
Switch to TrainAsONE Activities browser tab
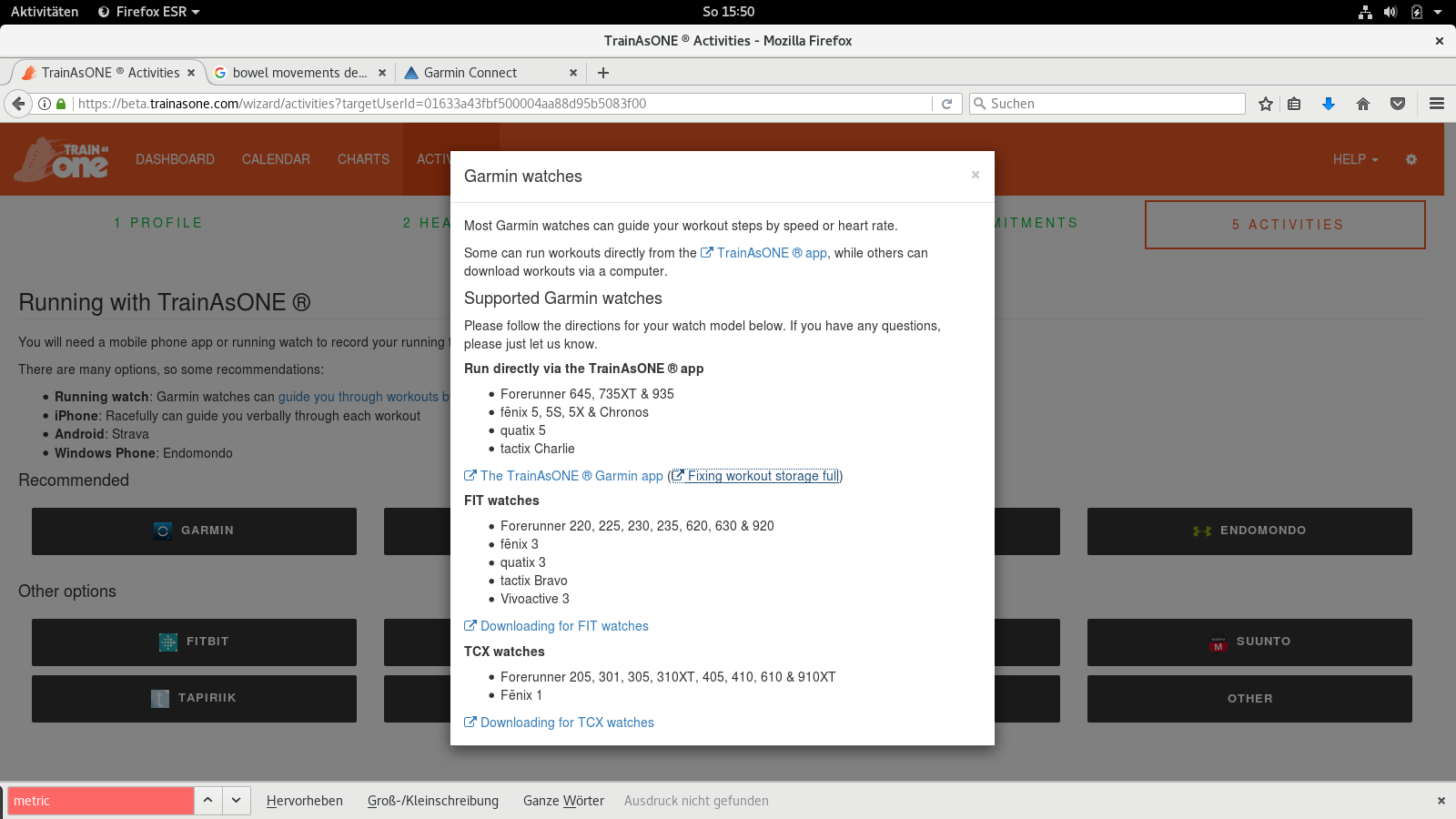pos(109,73)
